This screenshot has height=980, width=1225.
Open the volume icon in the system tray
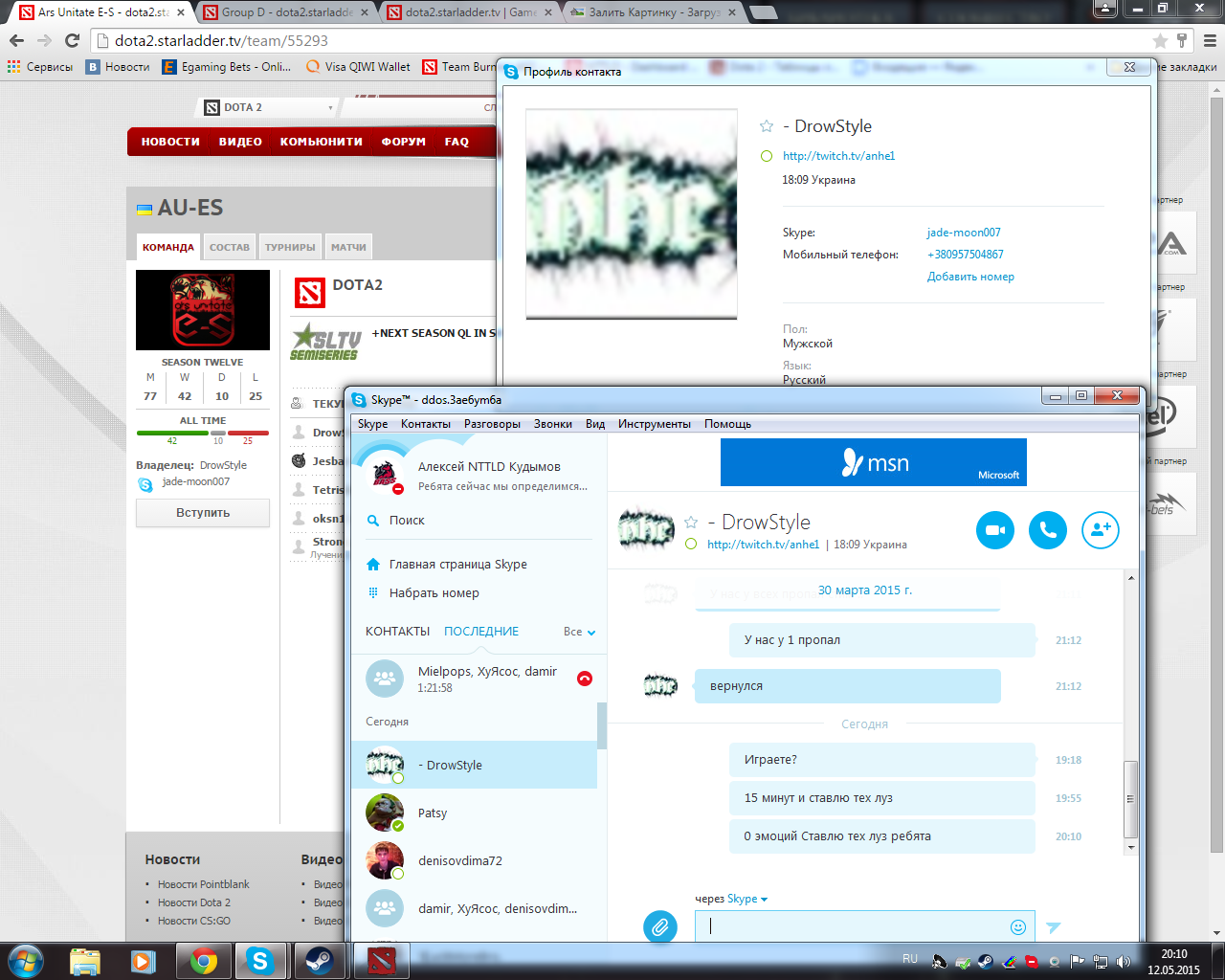coord(1123,961)
